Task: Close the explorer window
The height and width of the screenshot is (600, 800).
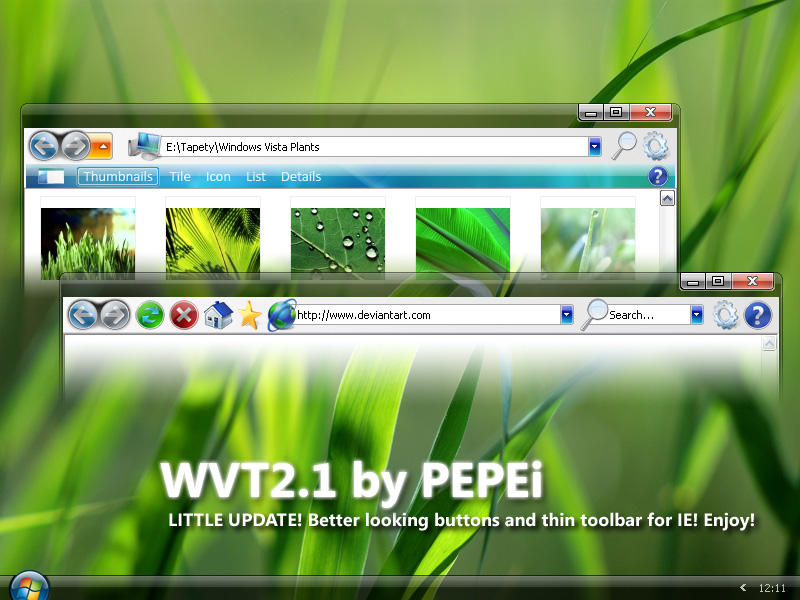Action: tap(650, 112)
